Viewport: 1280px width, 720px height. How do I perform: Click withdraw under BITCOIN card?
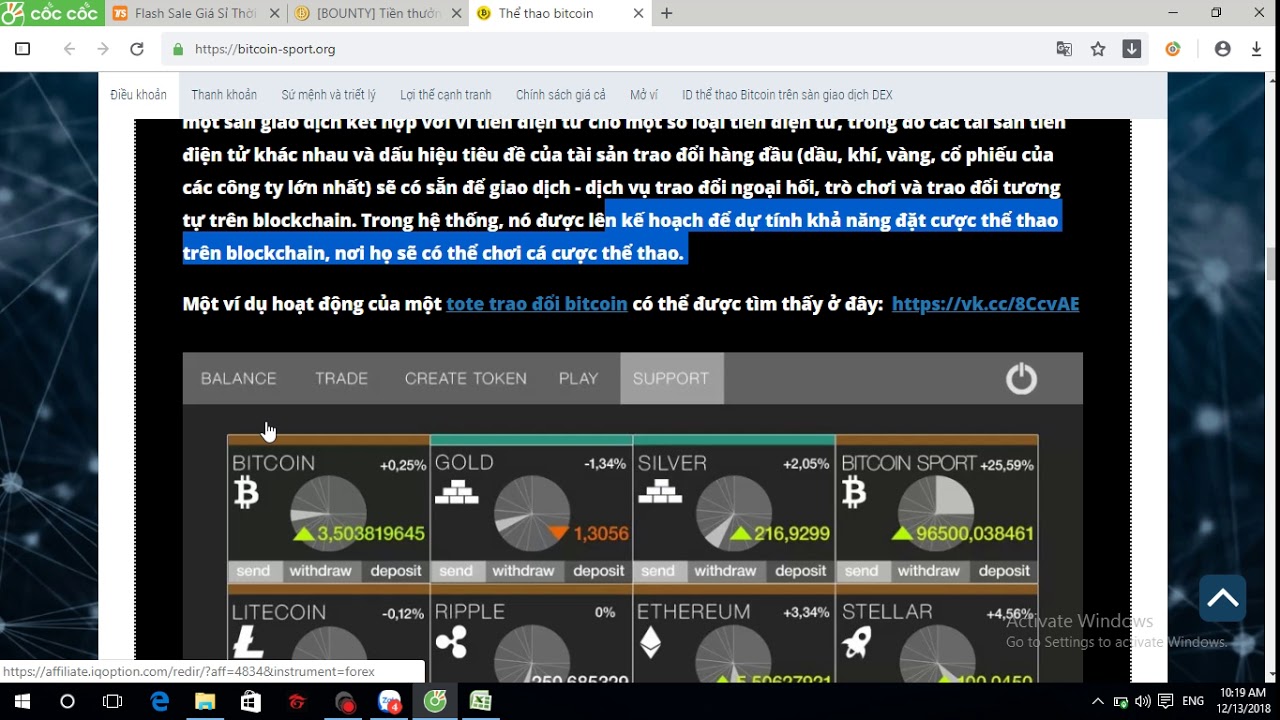(x=320, y=571)
